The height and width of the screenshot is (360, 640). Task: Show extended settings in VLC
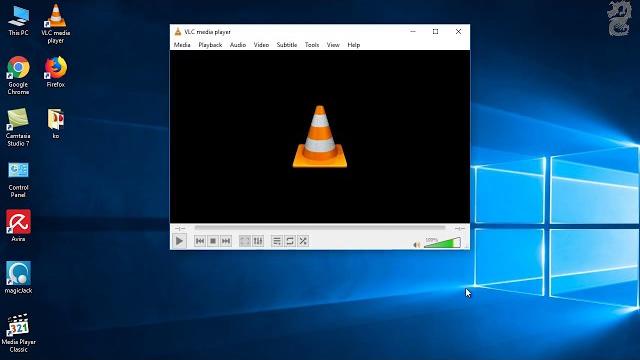tap(258, 241)
